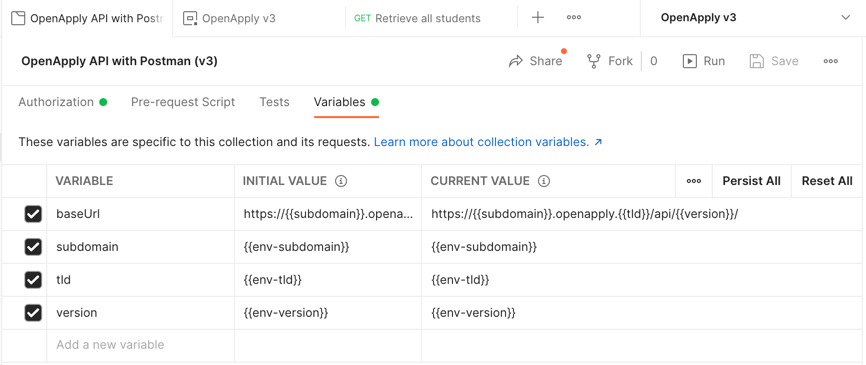This screenshot has height=365, width=866.
Task: Open collection more actions menu
Action: pyautogui.click(x=831, y=61)
